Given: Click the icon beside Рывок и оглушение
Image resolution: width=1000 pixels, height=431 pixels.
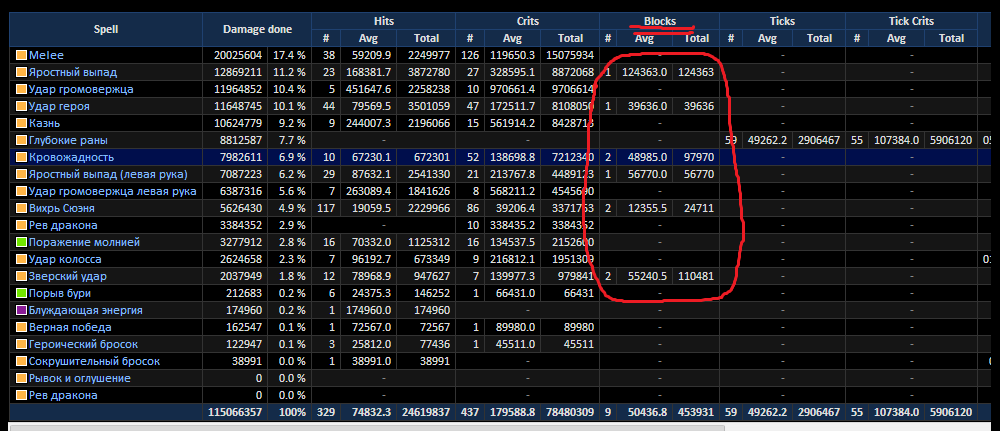Looking at the screenshot, I should tap(21, 378).
